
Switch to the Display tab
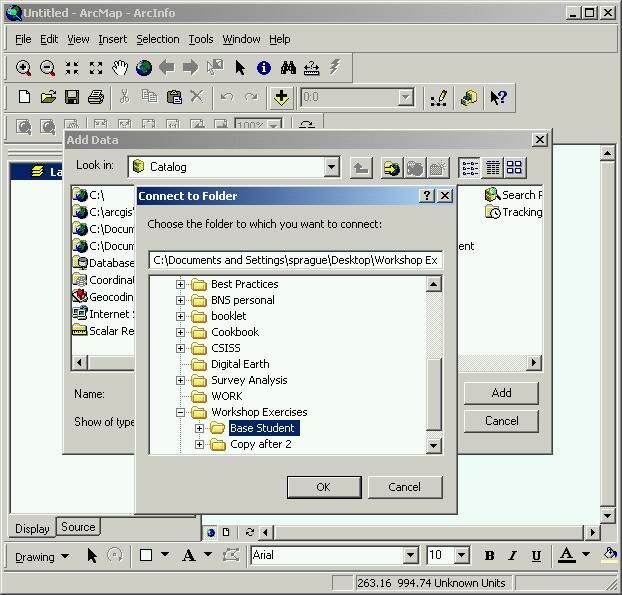32,529
